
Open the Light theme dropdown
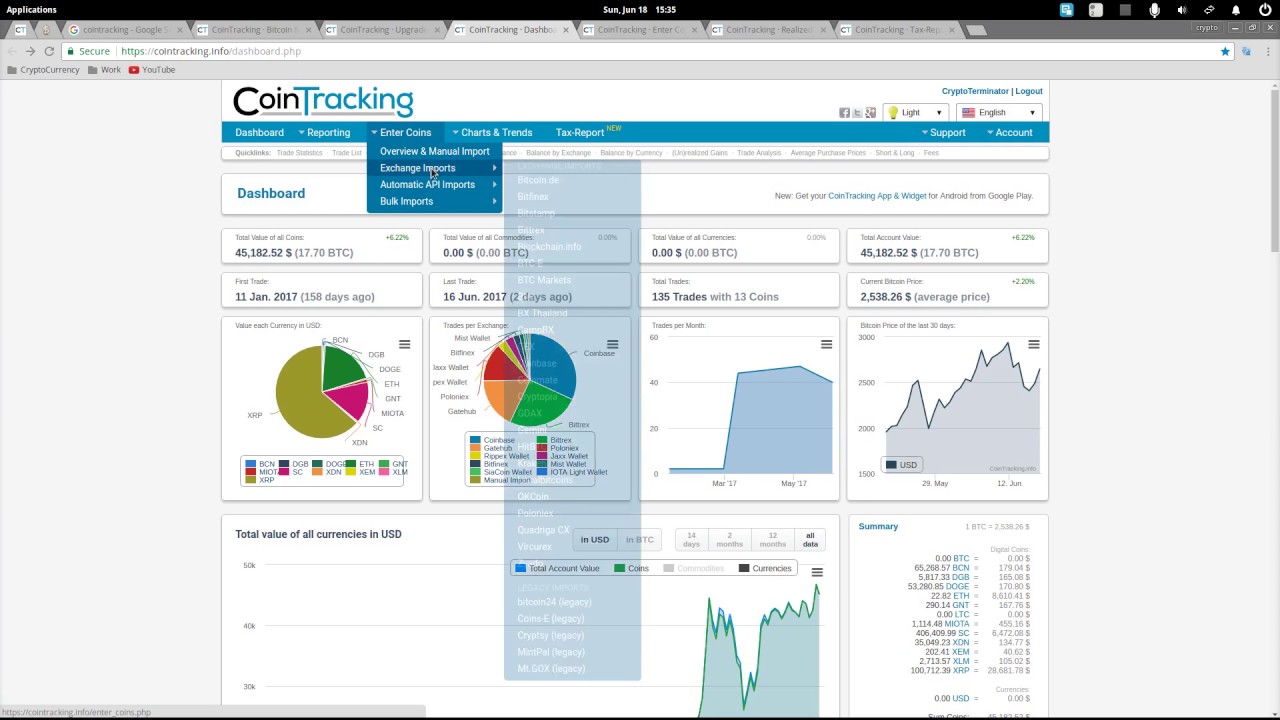(915, 113)
